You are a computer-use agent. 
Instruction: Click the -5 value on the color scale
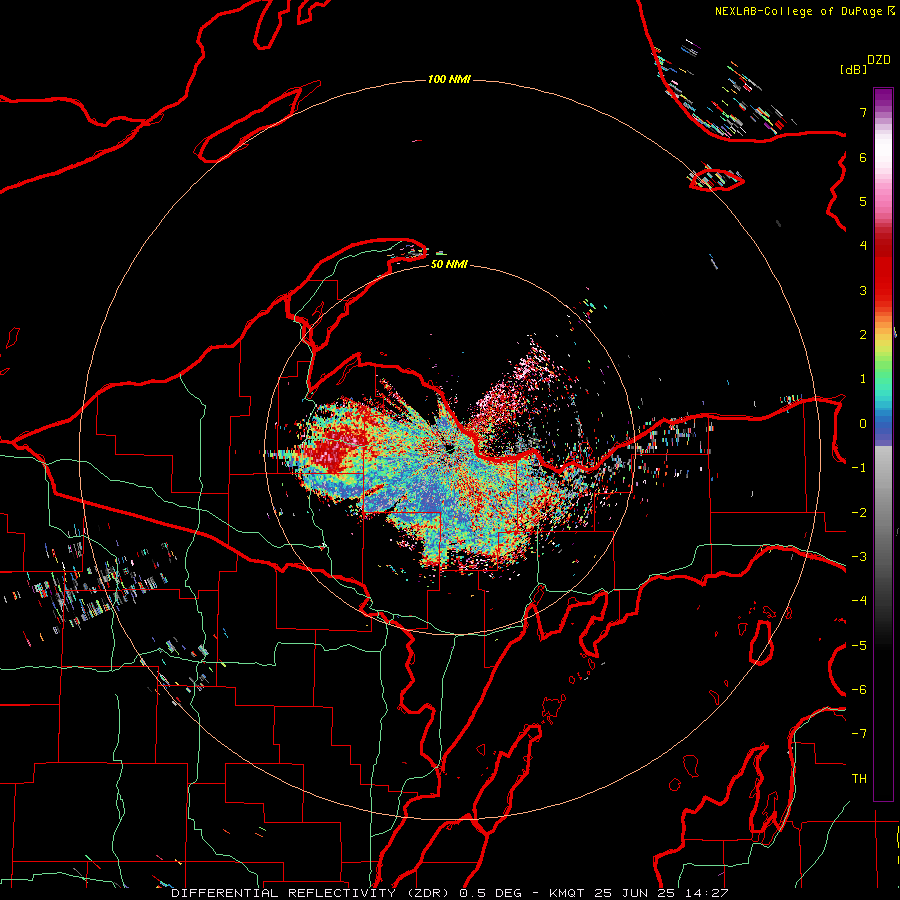(x=859, y=646)
